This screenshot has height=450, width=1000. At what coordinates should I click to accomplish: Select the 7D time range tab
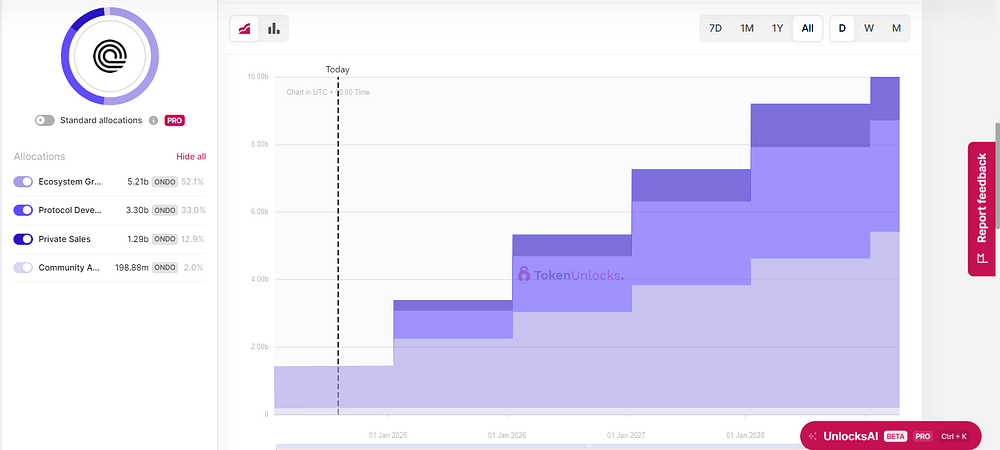(x=716, y=29)
